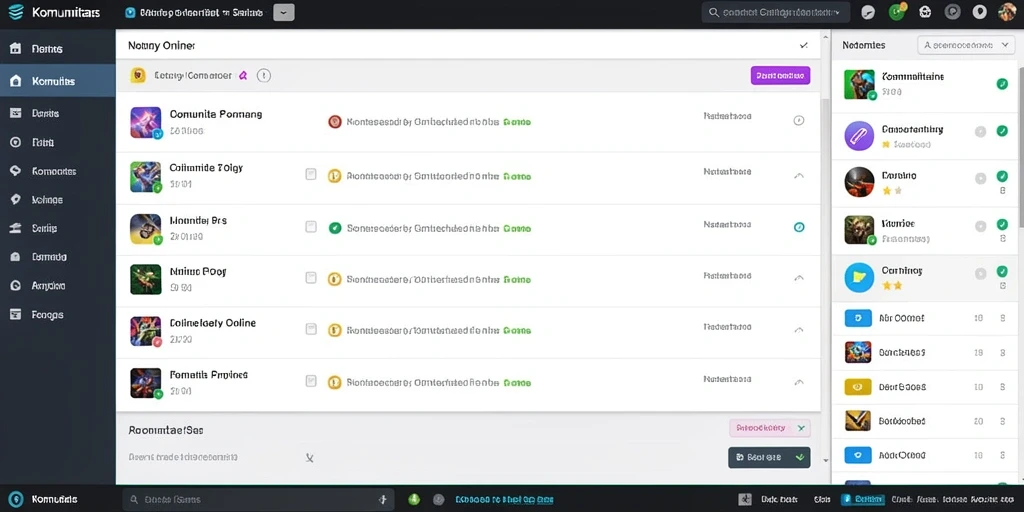Screen dimensions: 1024x512
Task: Click the main list scroll down arrow
Action: (825, 461)
